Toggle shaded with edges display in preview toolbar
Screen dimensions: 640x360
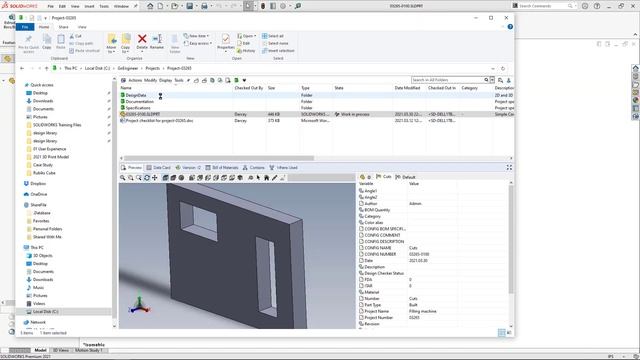click(165, 178)
